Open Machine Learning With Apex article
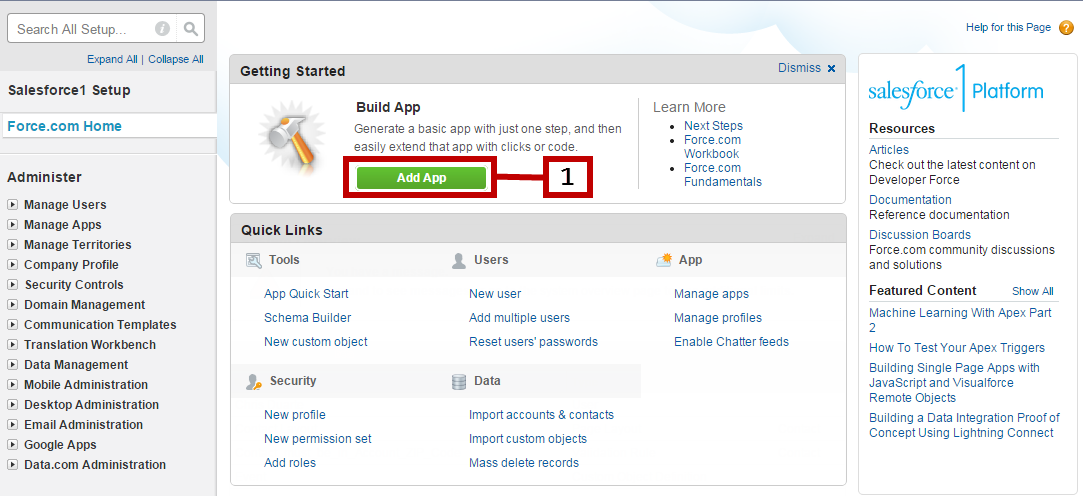 [x=960, y=320]
